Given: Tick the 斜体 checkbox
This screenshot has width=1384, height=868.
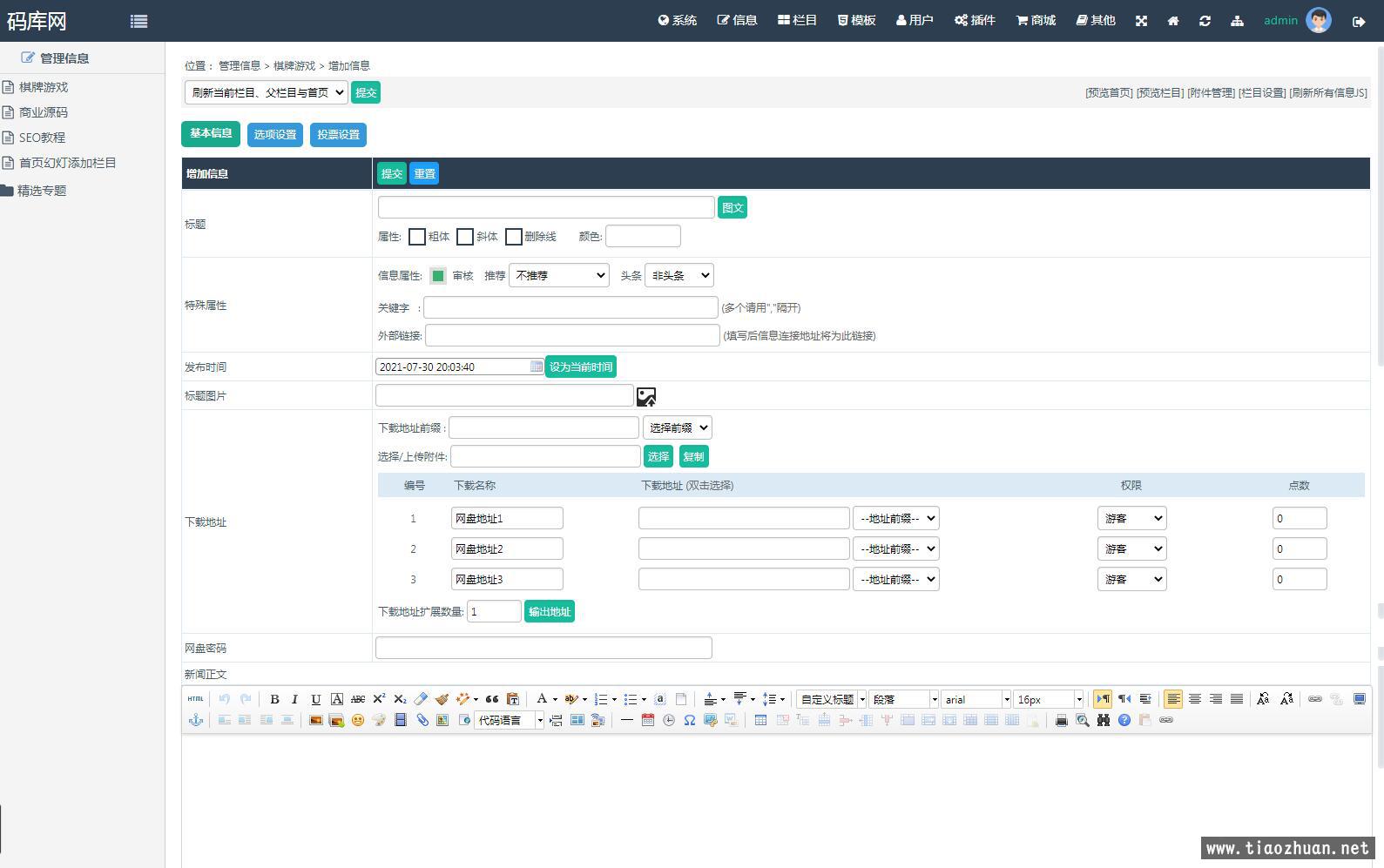Looking at the screenshot, I should 465,237.
